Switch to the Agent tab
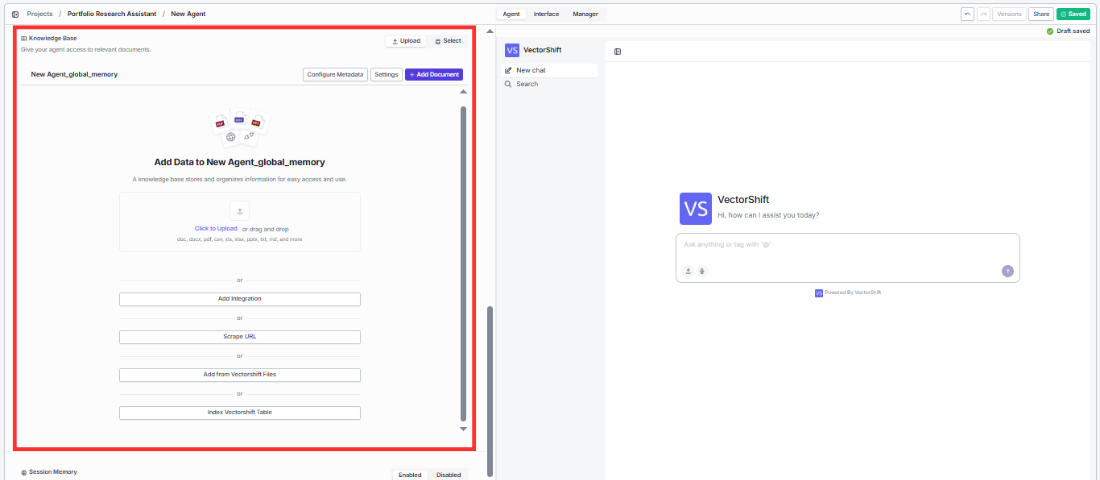 (x=511, y=14)
